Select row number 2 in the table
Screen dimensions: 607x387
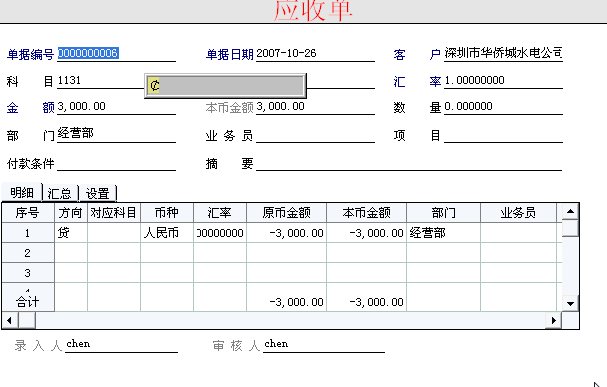pyautogui.click(x=27, y=253)
